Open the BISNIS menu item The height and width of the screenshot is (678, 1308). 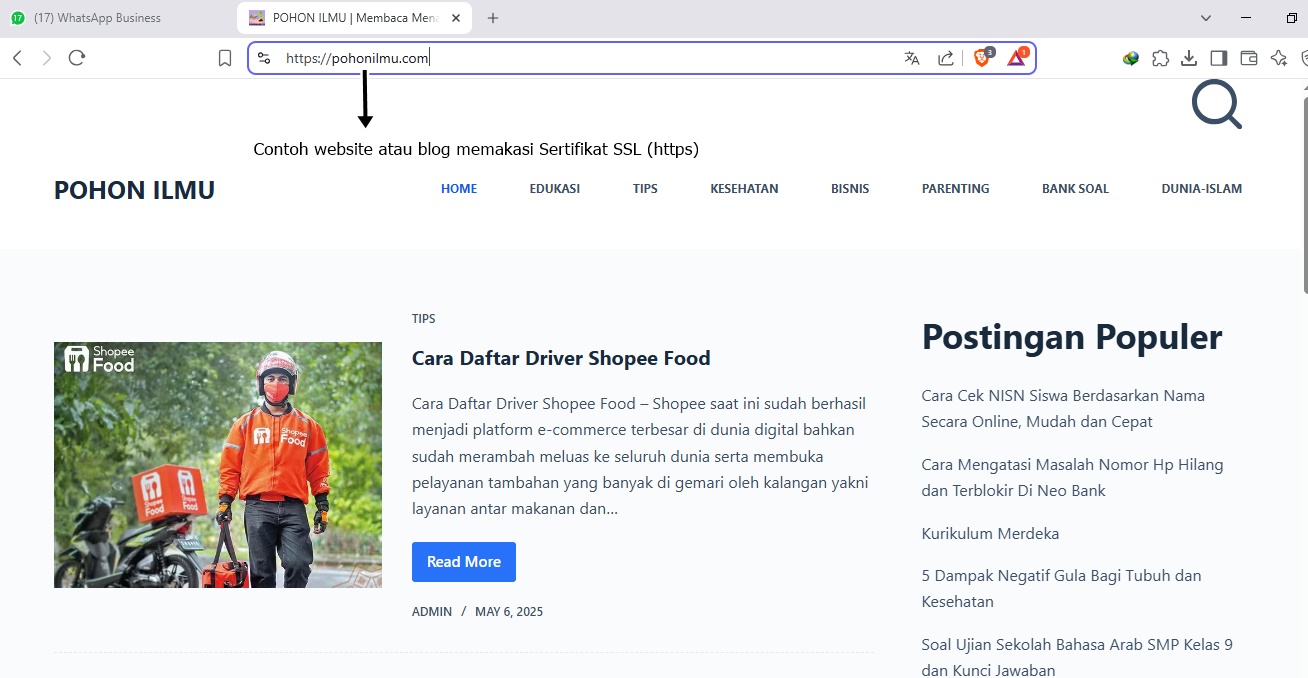(x=850, y=188)
